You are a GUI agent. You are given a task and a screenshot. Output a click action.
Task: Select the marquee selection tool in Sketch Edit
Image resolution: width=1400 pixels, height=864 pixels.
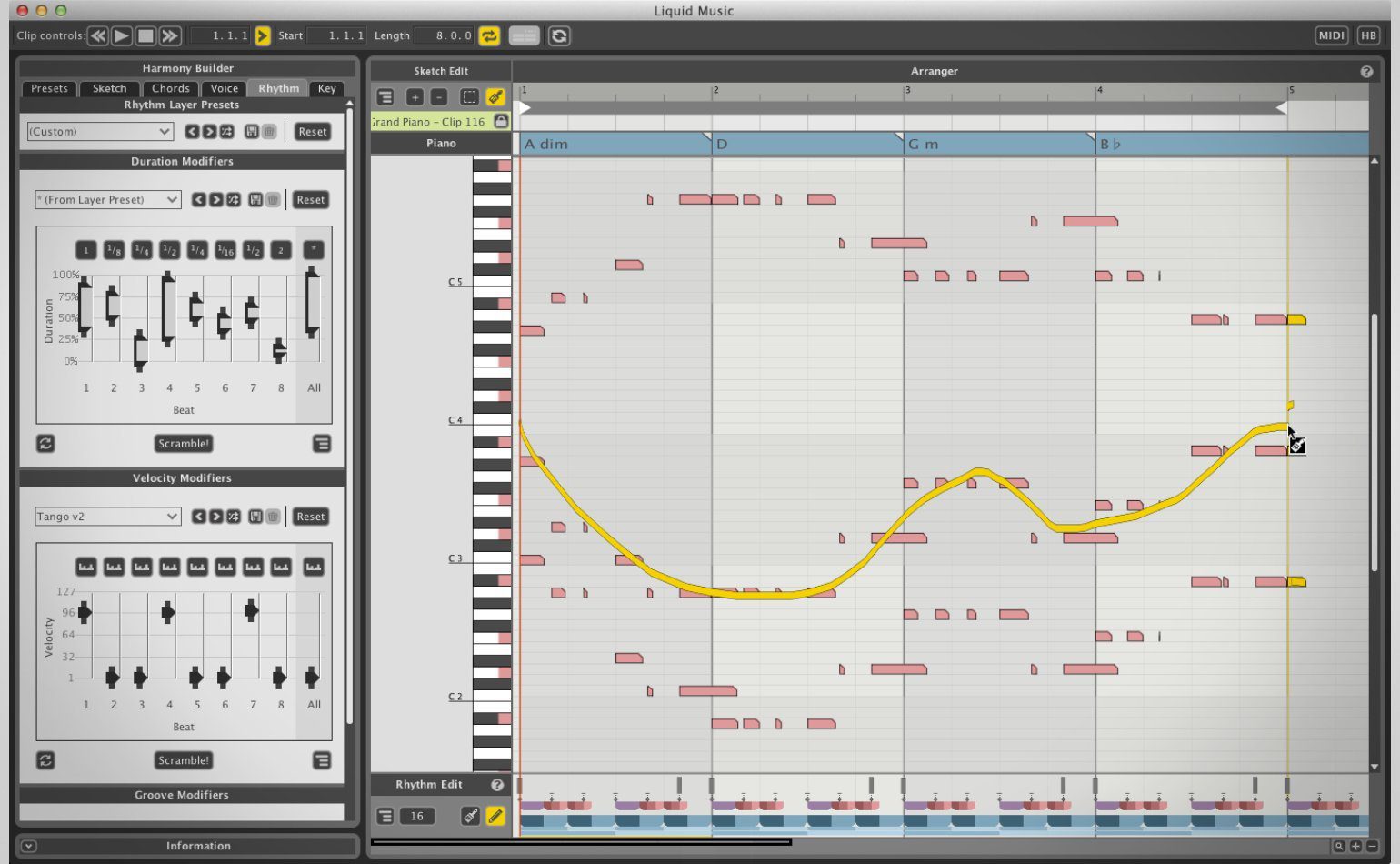point(469,97)
